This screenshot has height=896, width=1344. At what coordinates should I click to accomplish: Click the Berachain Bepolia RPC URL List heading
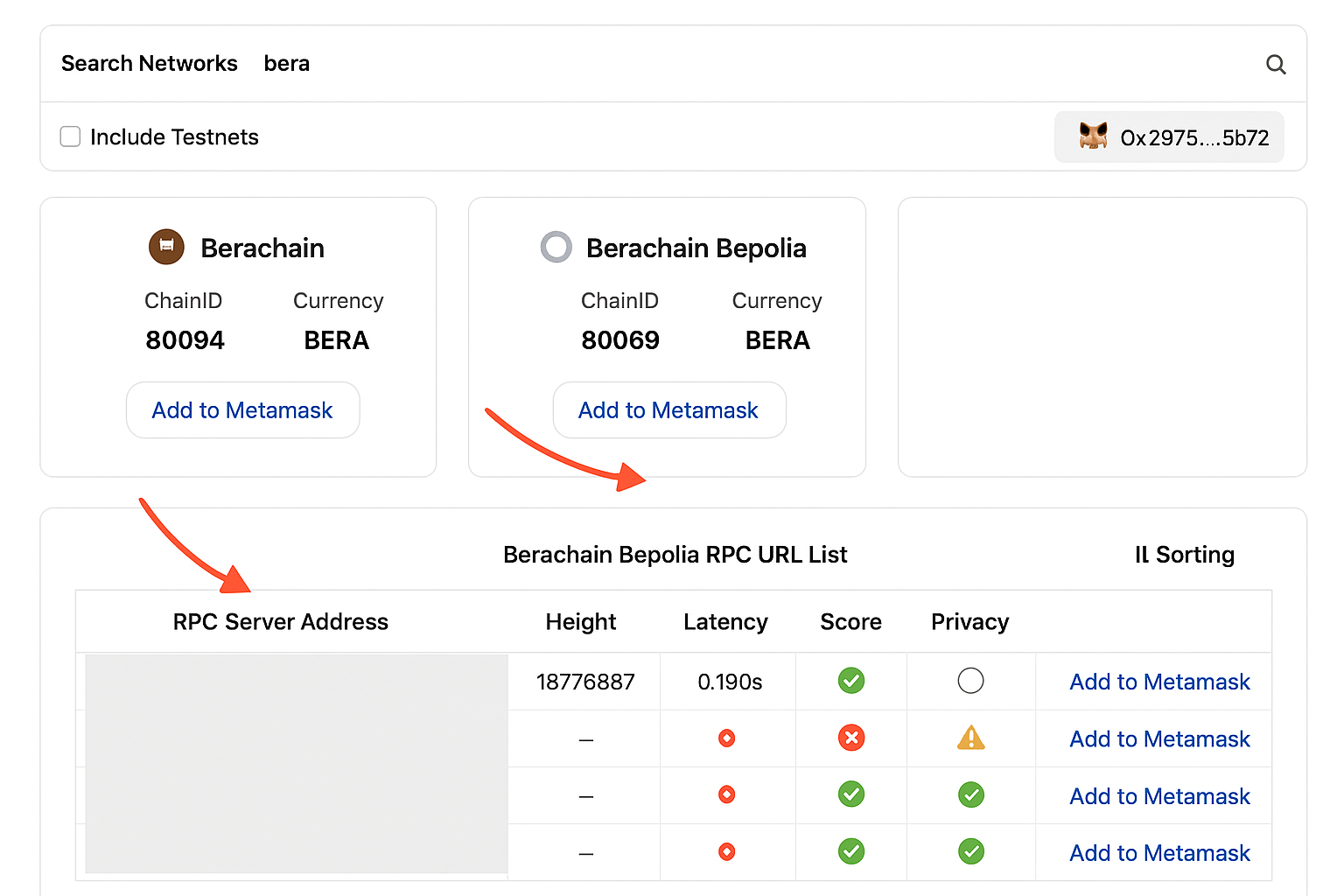coord(675,555)
